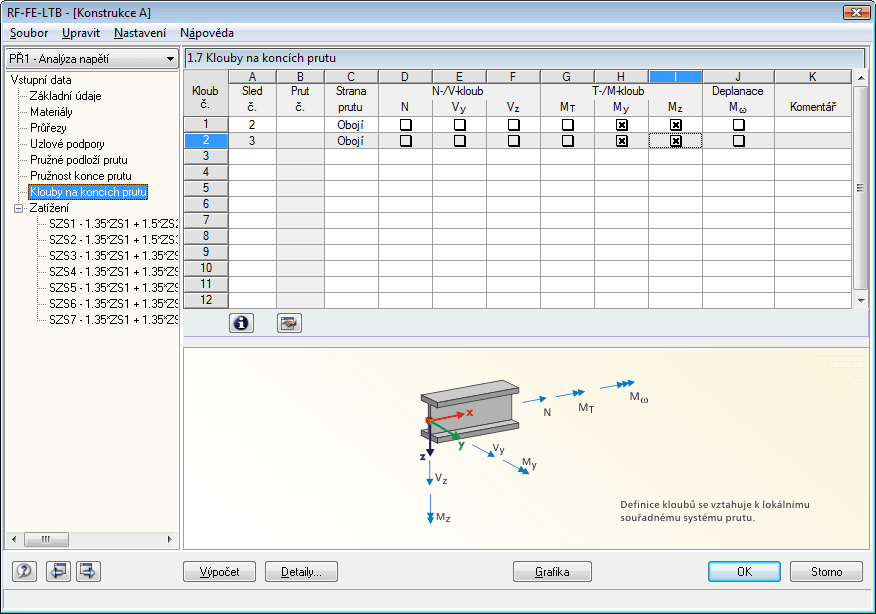Select load combination SZS2 in tree
876x614 pixels.
pos(113,240)
